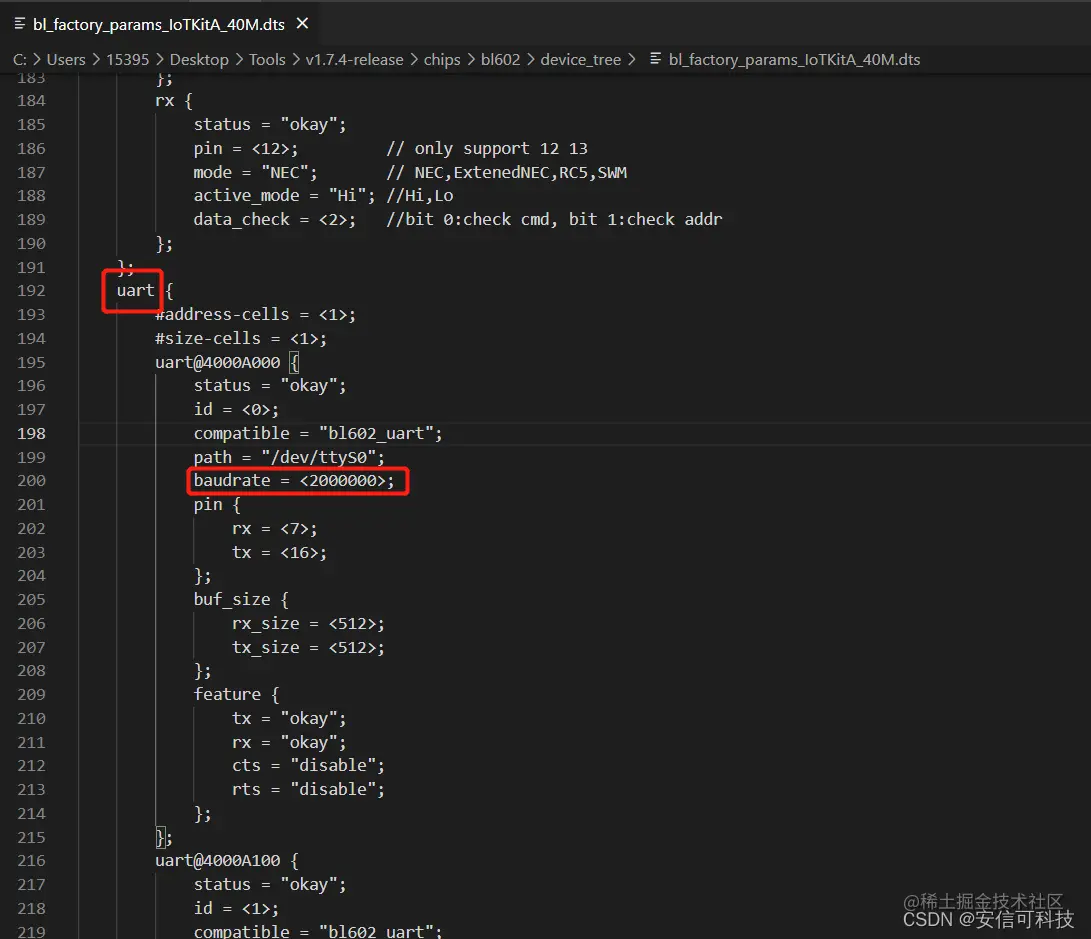This screenshot has height=939, width=1091.
Task: Click '#address-cells = <1>;' line
Action: (255, 314)
